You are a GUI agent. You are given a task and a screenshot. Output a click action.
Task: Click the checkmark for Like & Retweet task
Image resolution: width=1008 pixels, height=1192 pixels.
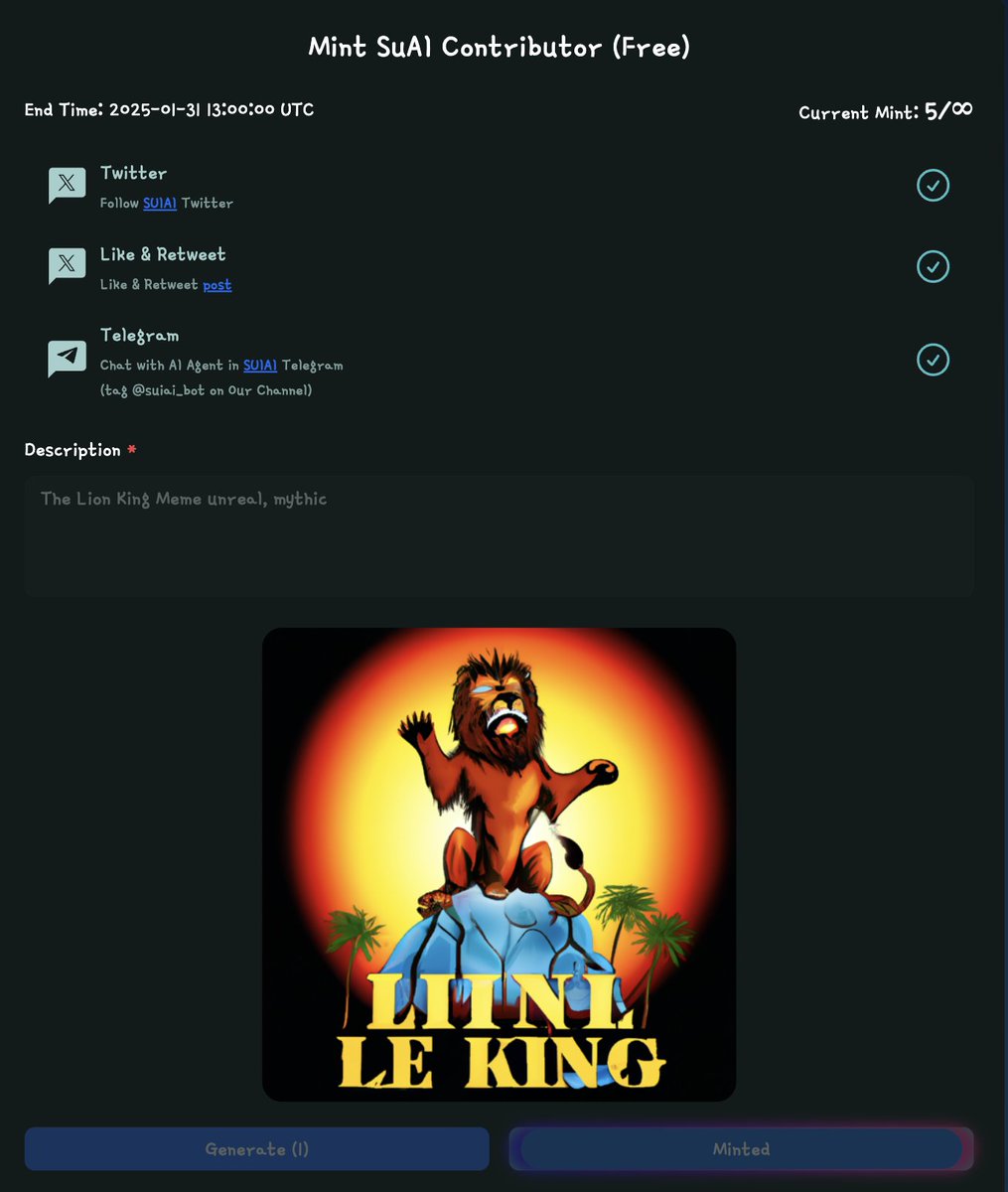933,266
